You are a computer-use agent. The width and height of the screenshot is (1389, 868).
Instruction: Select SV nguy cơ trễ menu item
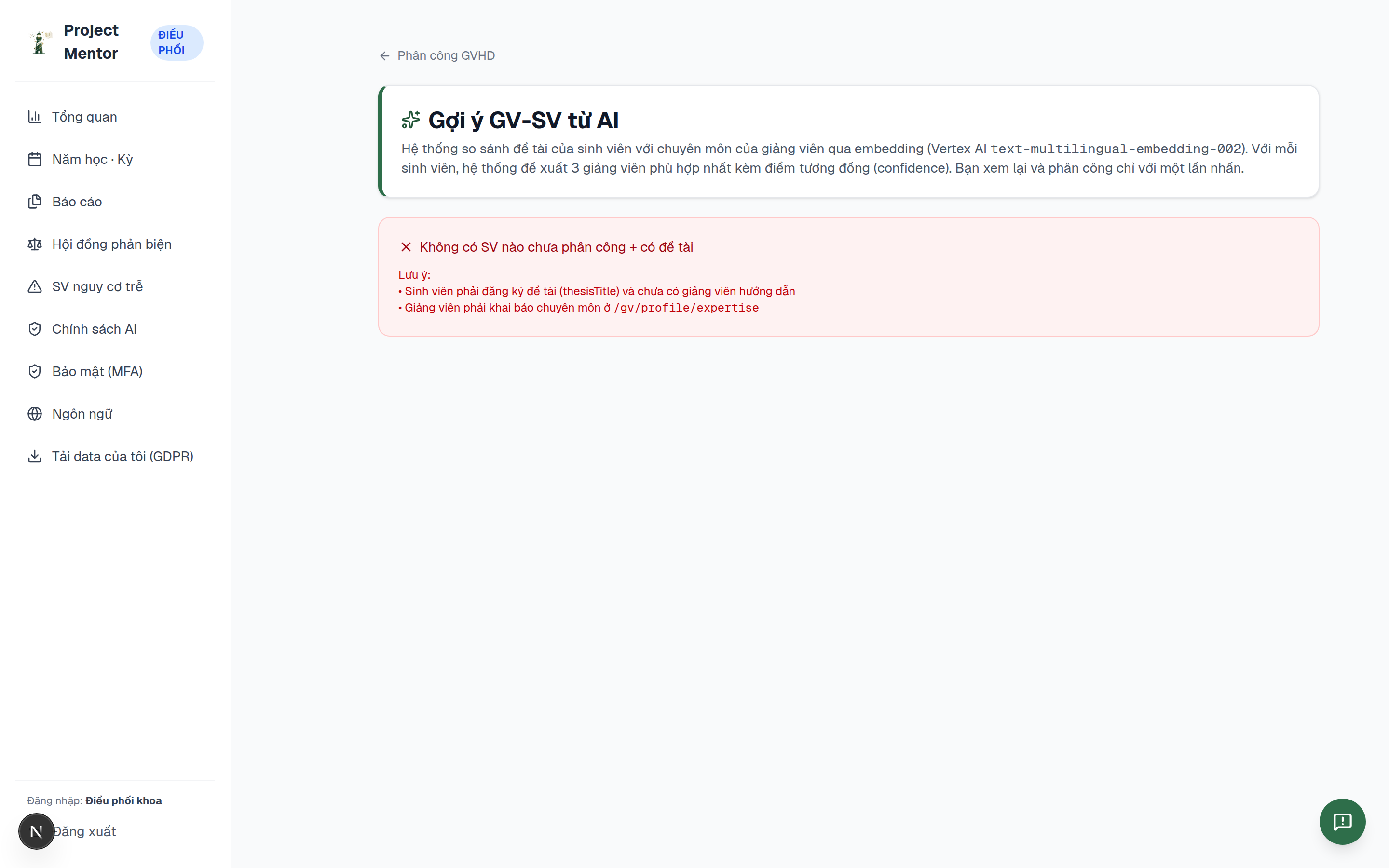(x=115, y=287)
